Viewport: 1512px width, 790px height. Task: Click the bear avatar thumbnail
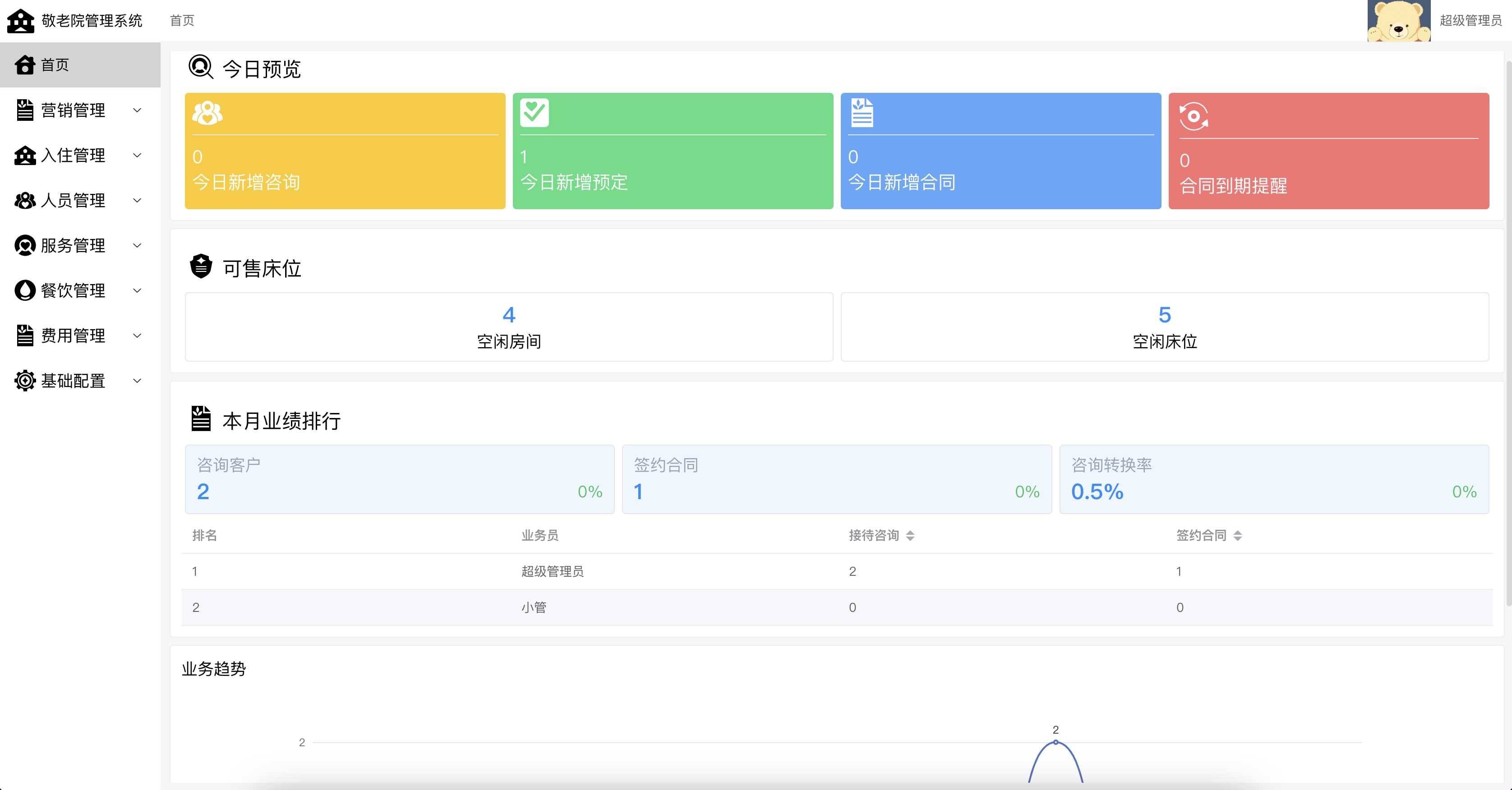click(1398, 21)
